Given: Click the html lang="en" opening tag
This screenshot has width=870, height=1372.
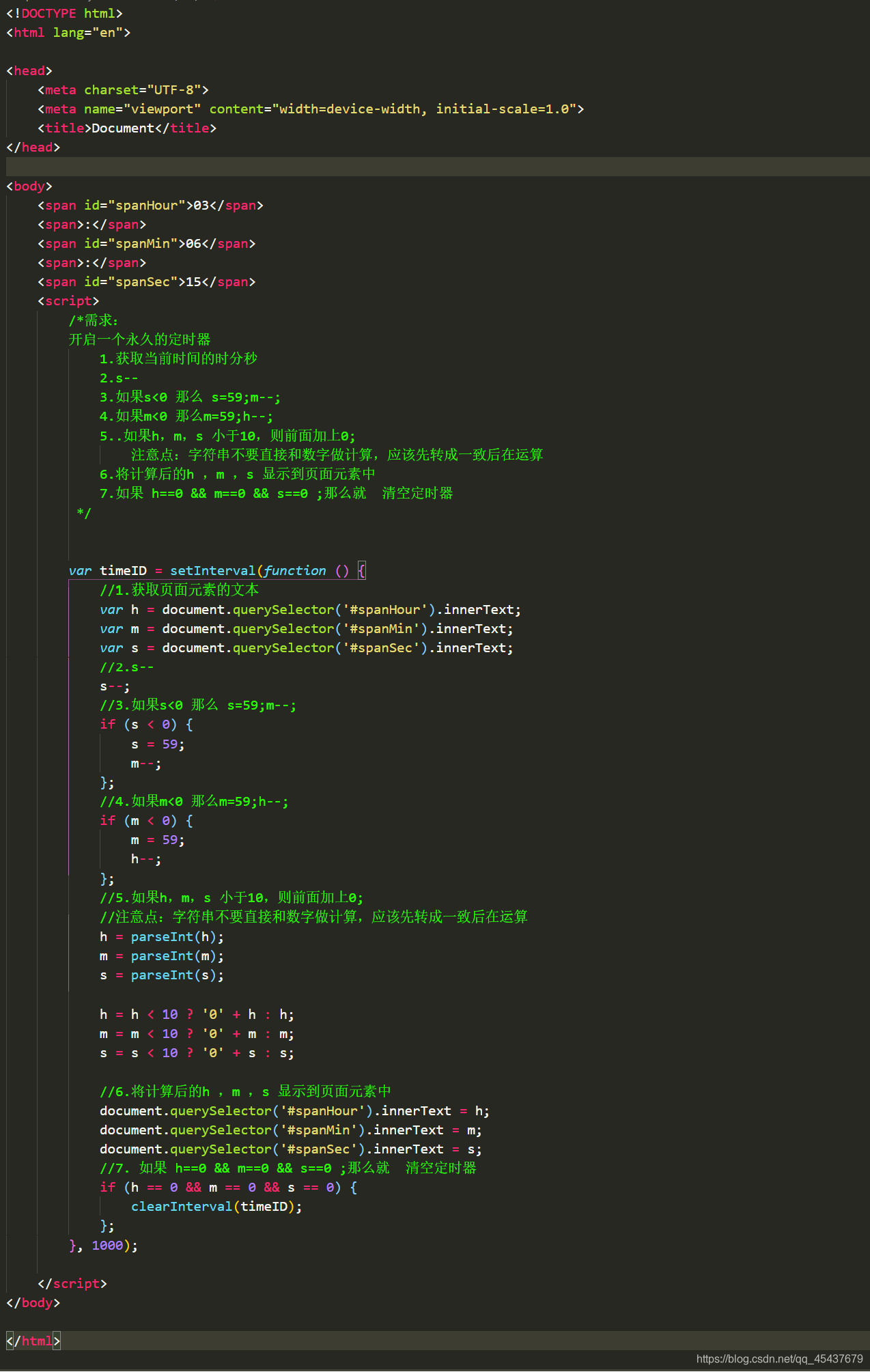Looking at the screenshot, I should pyautogui.click(x=68, y=33).
